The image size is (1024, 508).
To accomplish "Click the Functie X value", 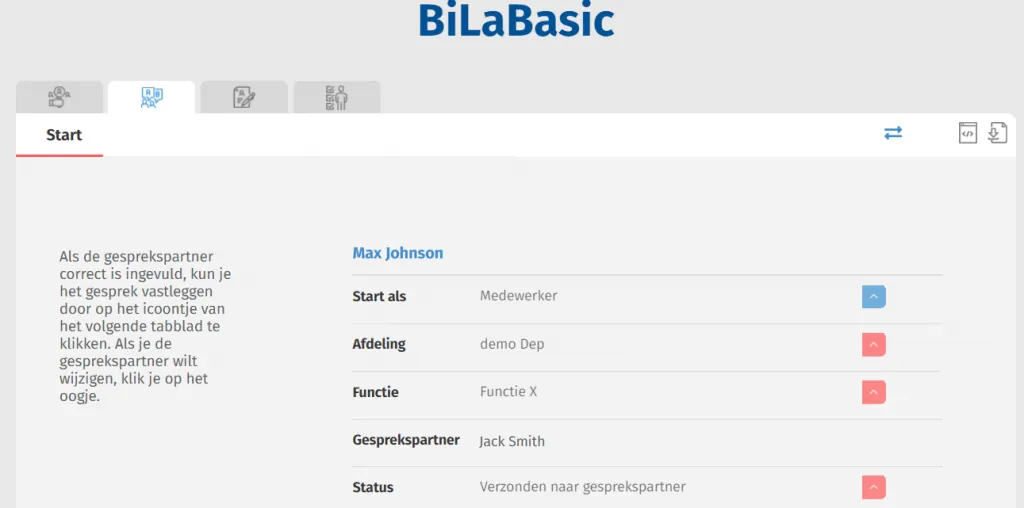I will [x=508, y=392].
